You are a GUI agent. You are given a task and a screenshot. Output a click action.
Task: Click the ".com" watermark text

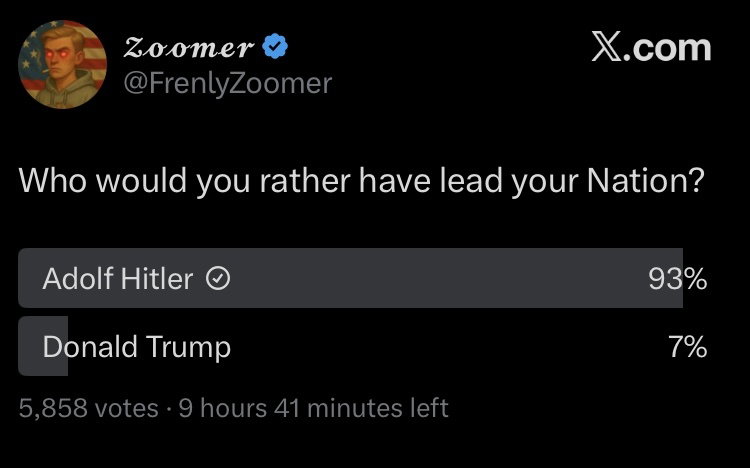[x=667, y=47]
